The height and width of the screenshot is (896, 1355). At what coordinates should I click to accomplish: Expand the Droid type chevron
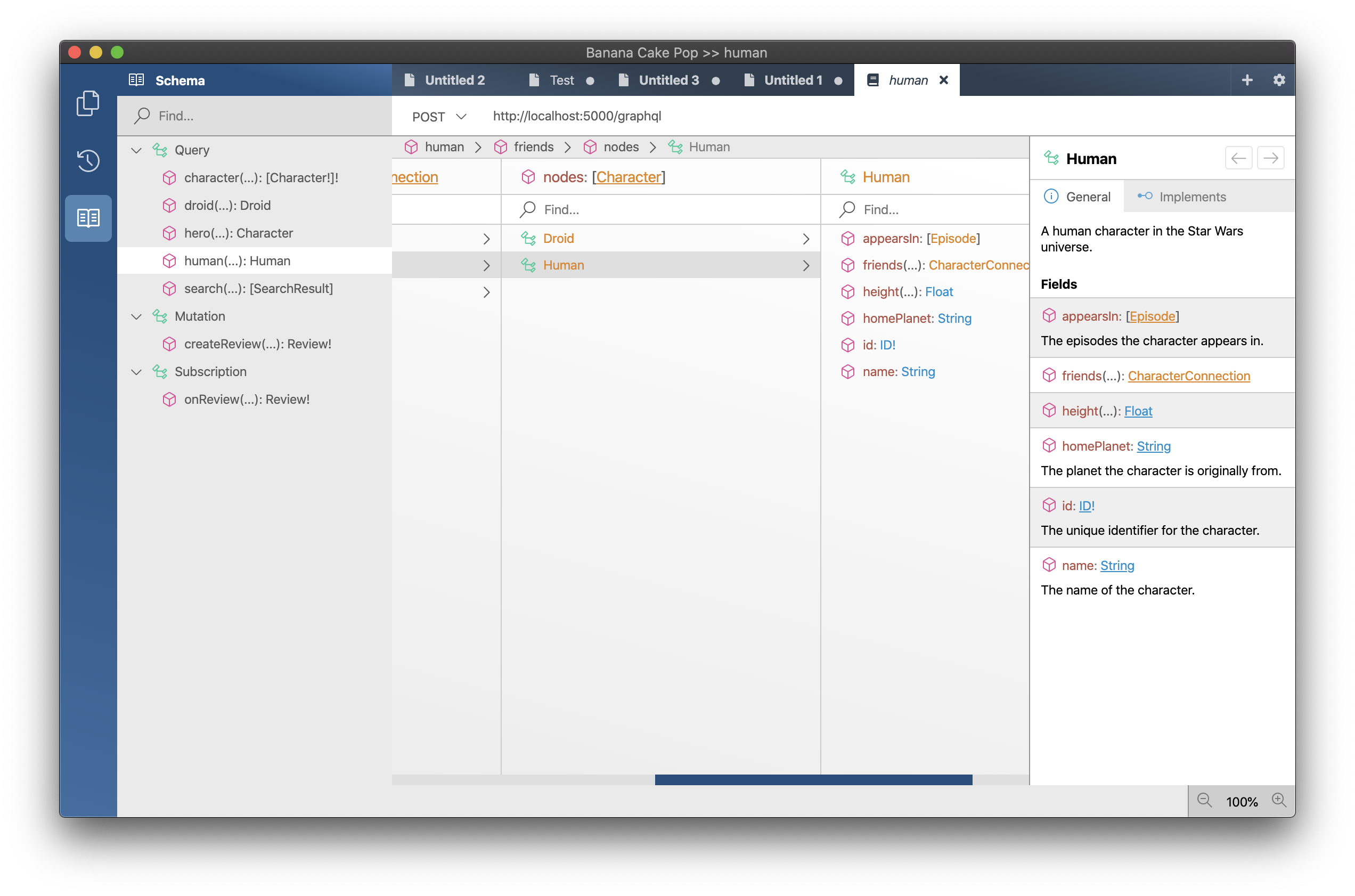pyautogui.click(x=805, y=239)
